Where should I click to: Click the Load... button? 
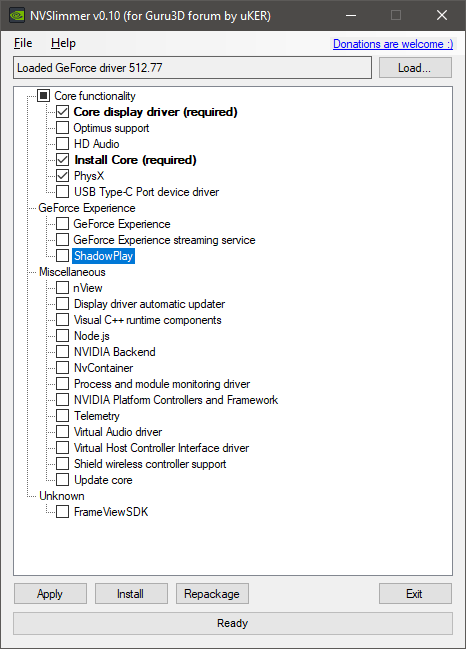point(415,67)
